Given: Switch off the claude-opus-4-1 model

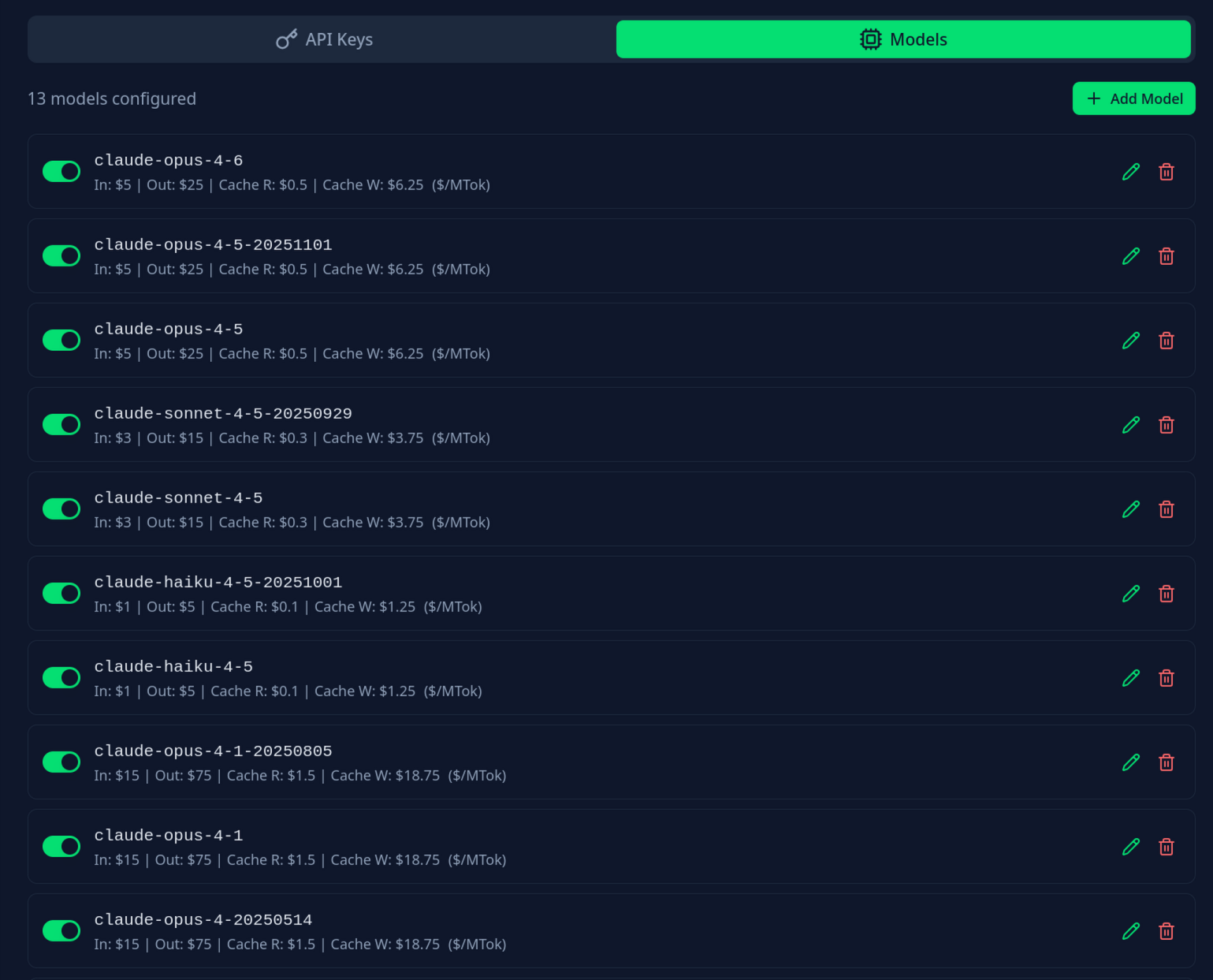Looking at the screenshot, I should click(61, 846).
